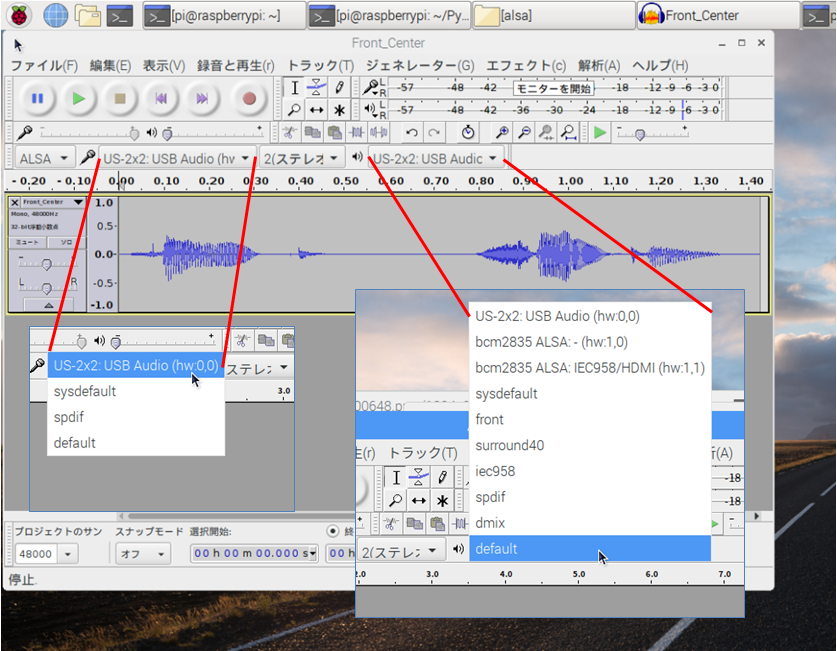
Task: Select the Envelope tool
Action: point(317,88)
